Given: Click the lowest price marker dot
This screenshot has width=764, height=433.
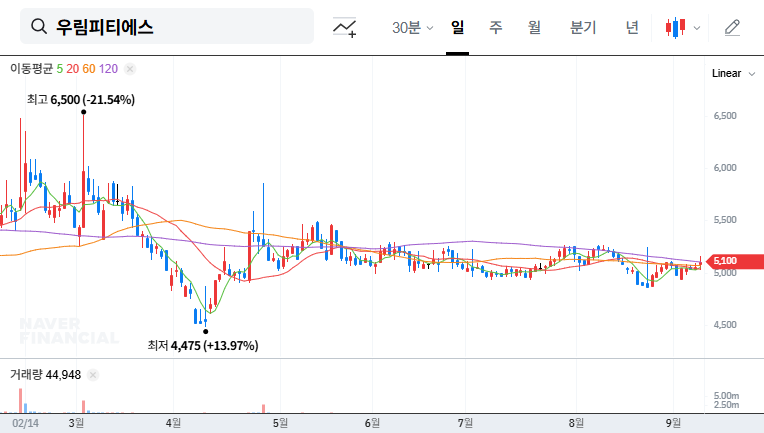Looking at the screenshot, I should tap(206, 332).
